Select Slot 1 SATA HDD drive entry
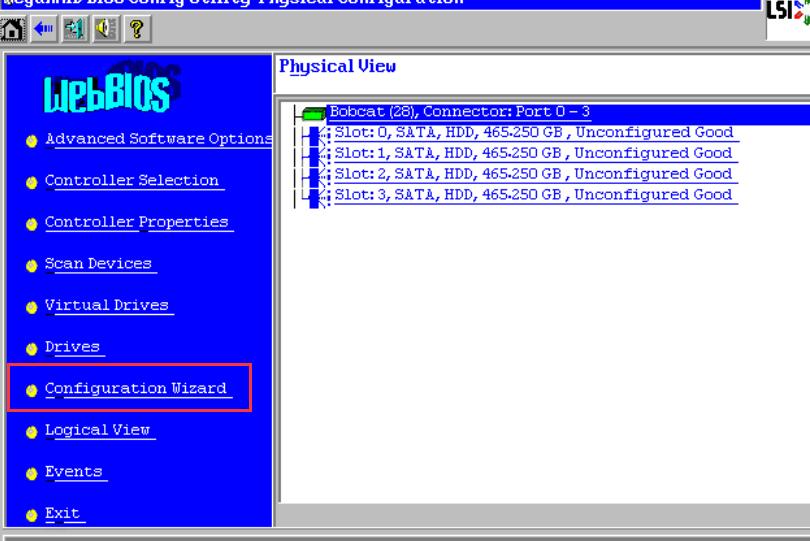Screen dimensions: 810x541 pyautogui.click(x=534, y=153)
